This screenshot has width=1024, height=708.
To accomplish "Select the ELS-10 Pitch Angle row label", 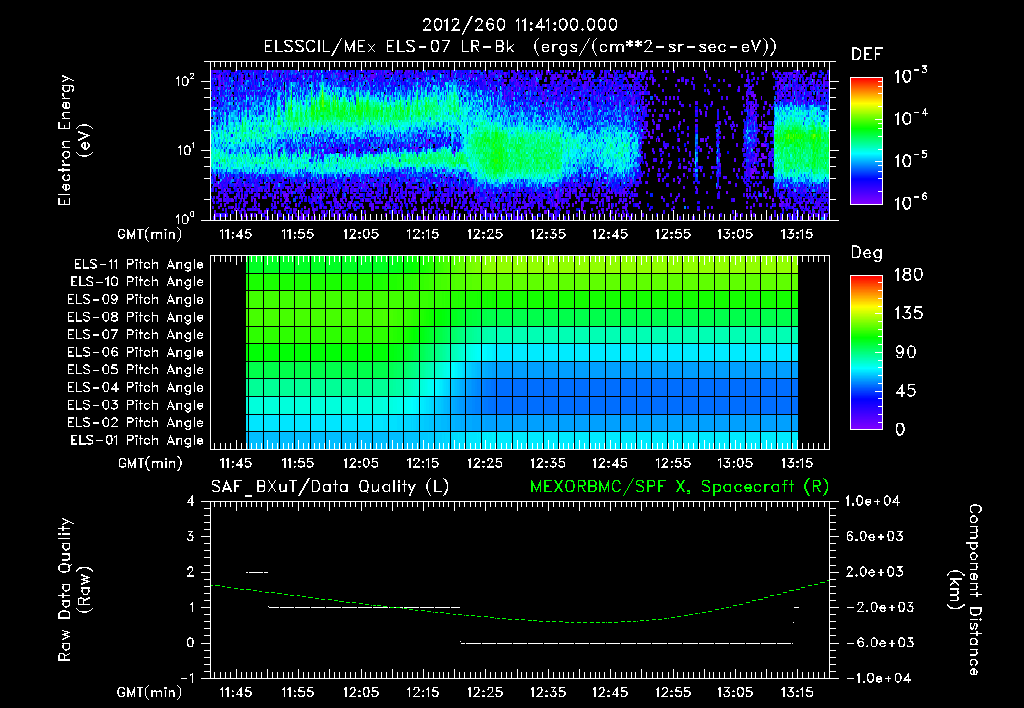I will point(137,282).
